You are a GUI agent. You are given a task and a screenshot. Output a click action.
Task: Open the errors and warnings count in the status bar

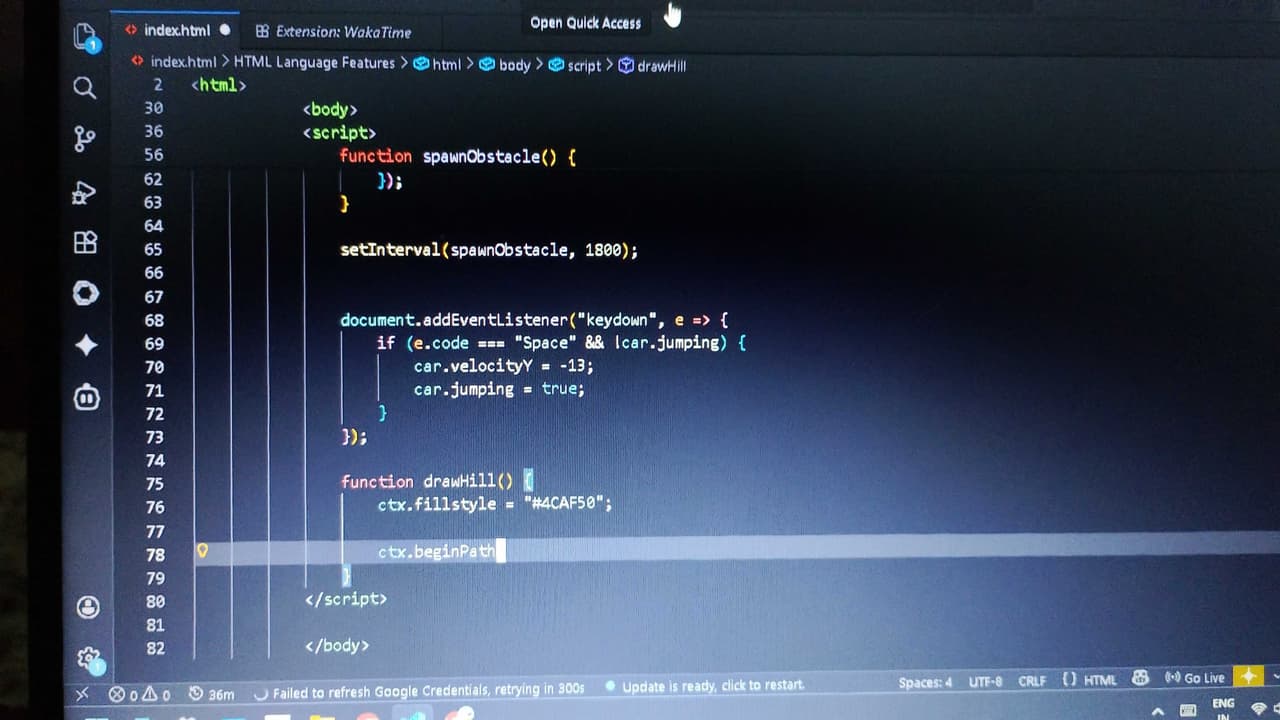click(x=140, y=694)
